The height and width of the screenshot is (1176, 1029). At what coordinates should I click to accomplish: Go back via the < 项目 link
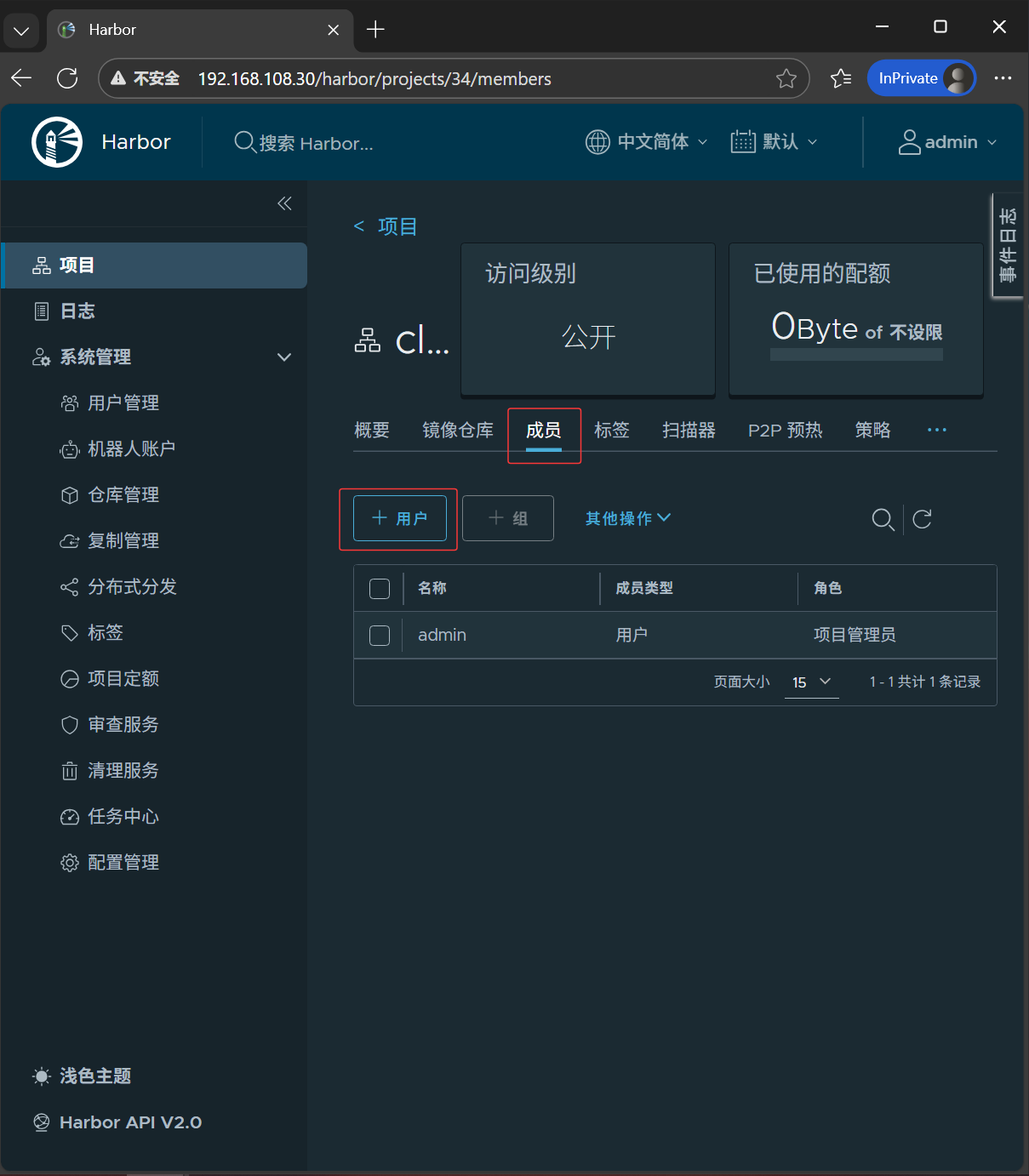386,226
